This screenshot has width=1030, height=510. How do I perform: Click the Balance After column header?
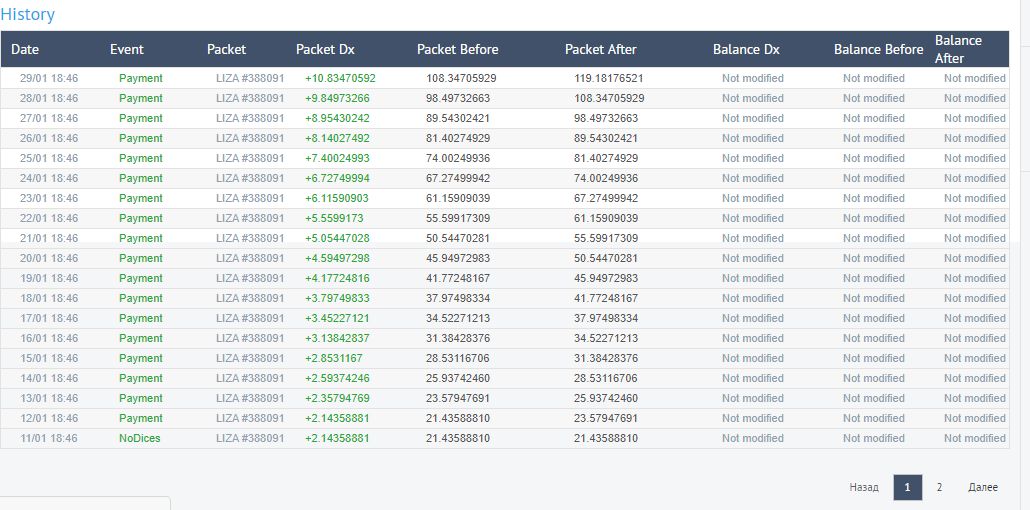click(959, 49)
